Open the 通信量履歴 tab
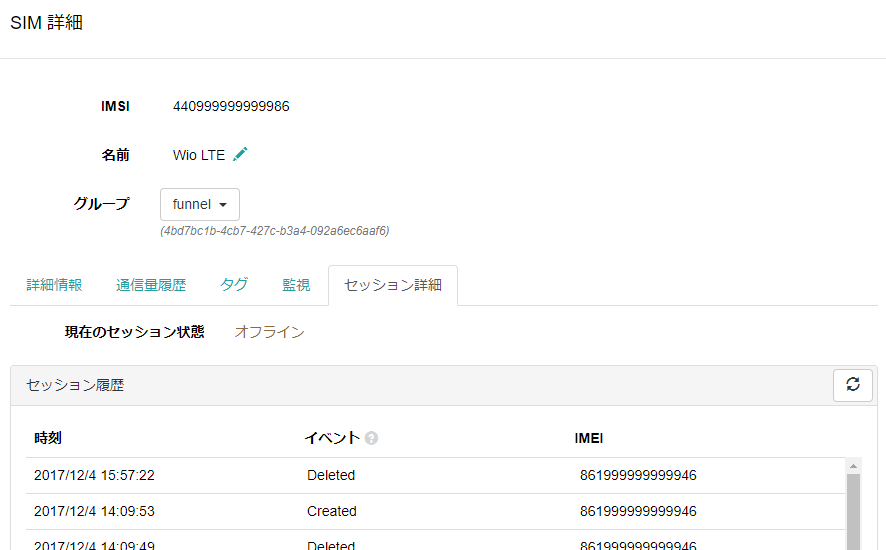 pos(151,285)
